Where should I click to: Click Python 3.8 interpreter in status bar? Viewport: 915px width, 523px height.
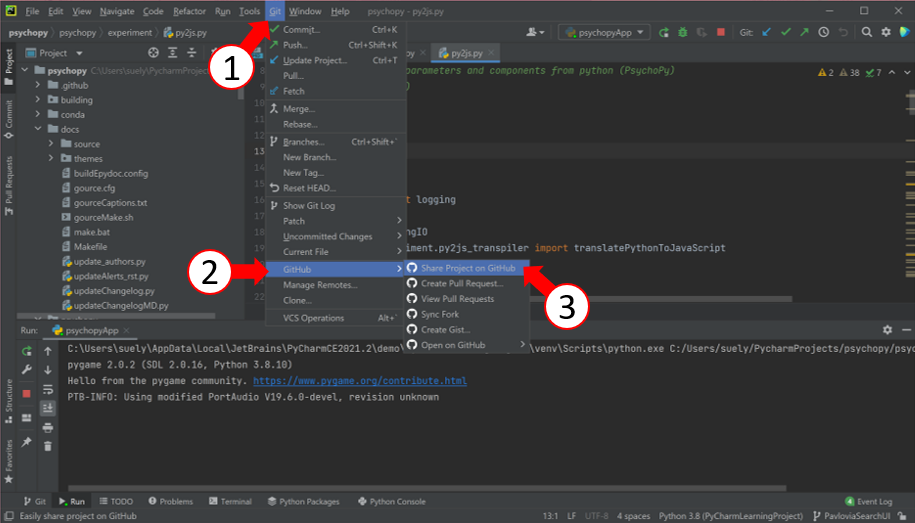731,516
